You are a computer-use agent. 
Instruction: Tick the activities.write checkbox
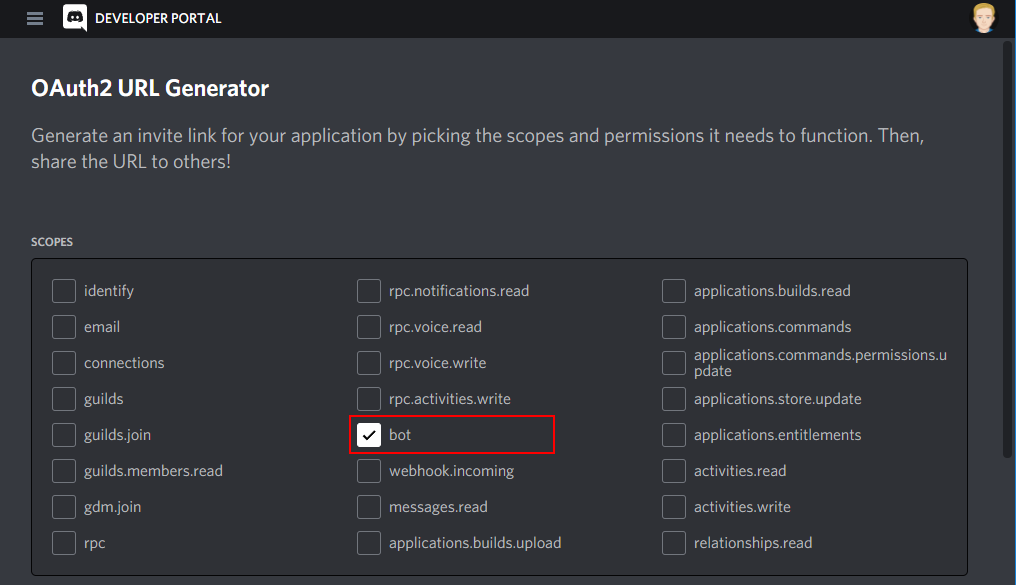coord(674,507)
